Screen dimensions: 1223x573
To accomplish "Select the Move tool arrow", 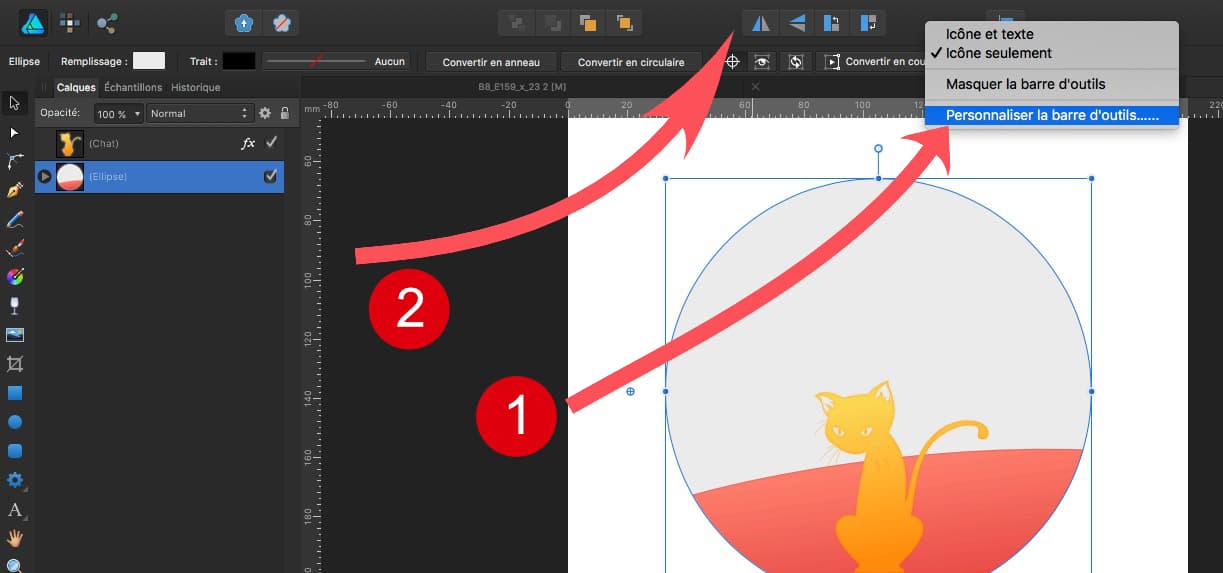I will coord(15,102).
